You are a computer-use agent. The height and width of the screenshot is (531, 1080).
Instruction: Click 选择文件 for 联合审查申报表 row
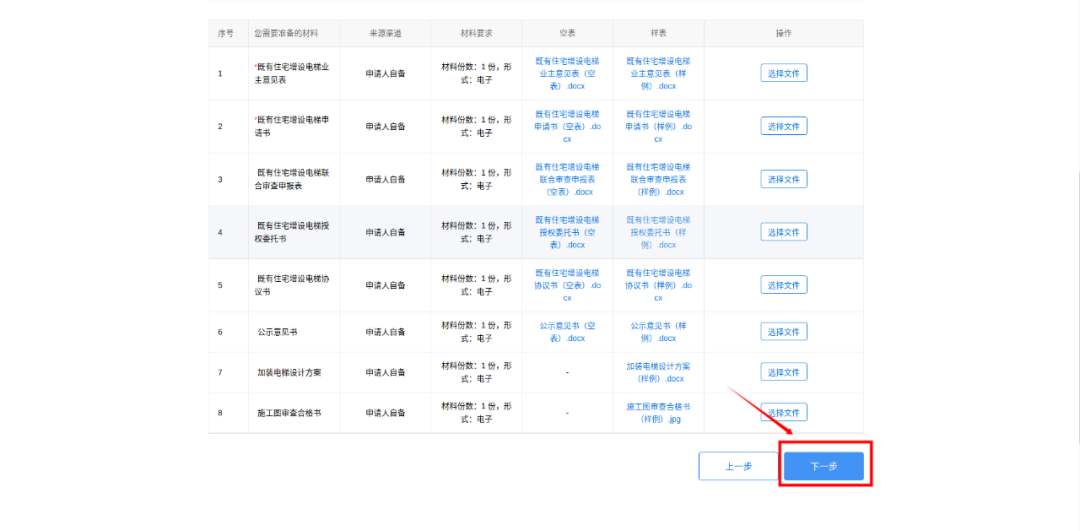pyautogui.click(x=783, y=179)
